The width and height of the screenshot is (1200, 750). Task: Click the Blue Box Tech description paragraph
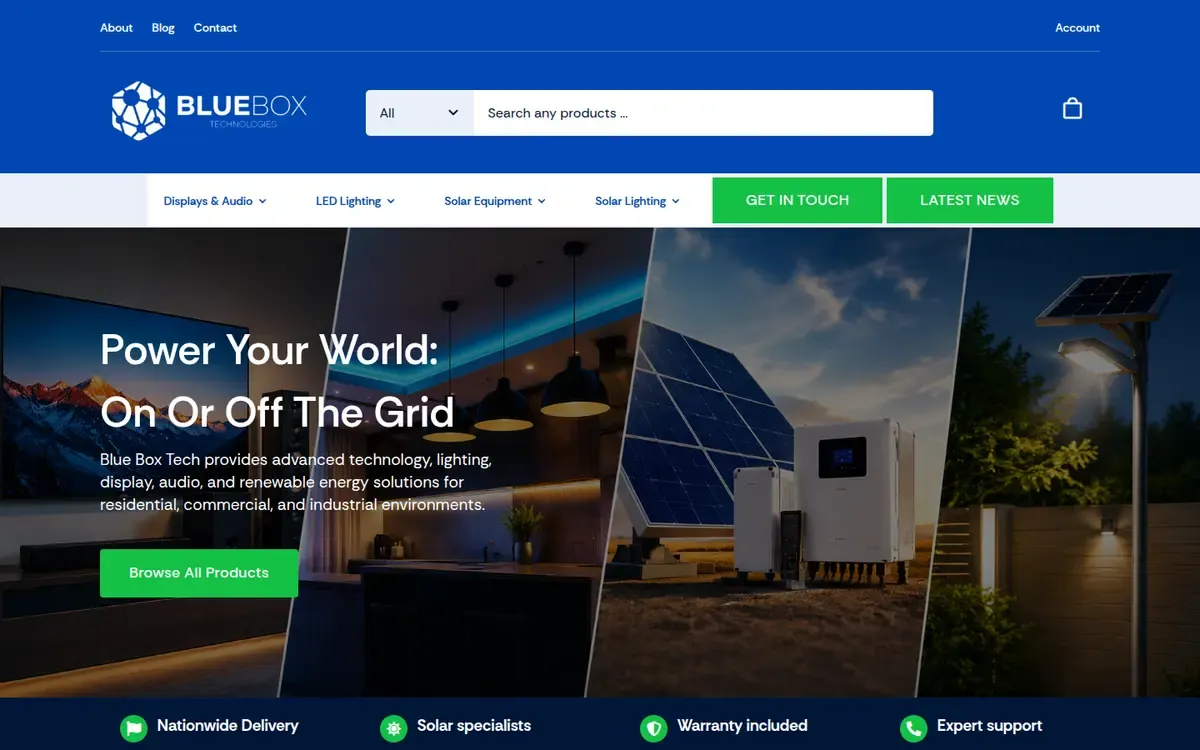coord(296,482)
